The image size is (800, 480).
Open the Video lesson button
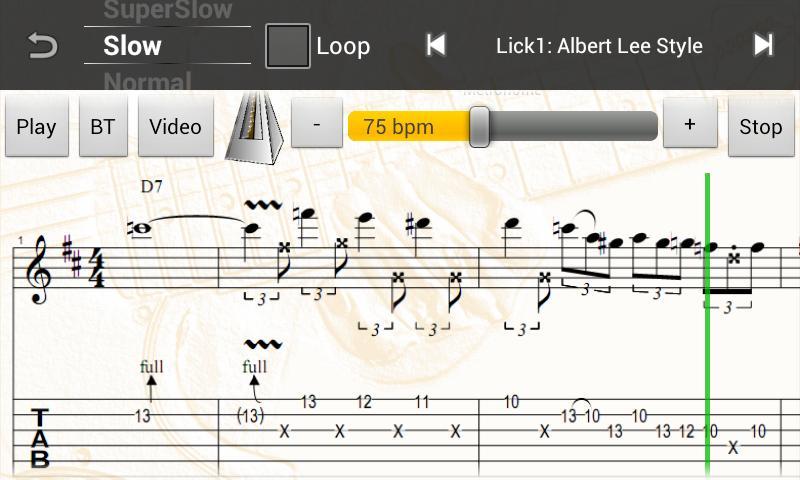(x=176, y=127)
